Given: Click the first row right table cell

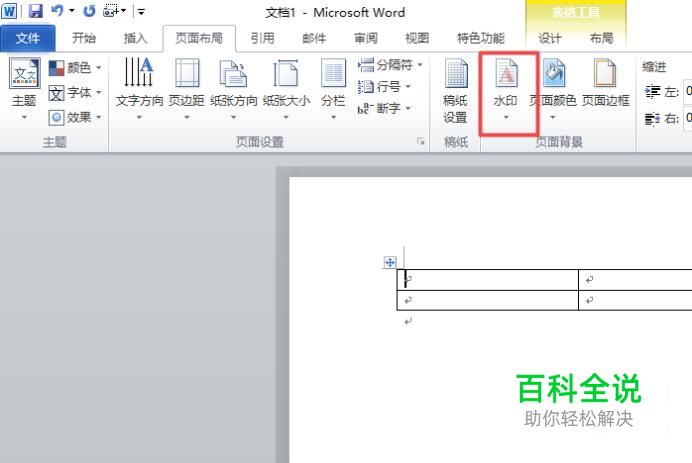Looking at the screenshot, I should [636, 280].
